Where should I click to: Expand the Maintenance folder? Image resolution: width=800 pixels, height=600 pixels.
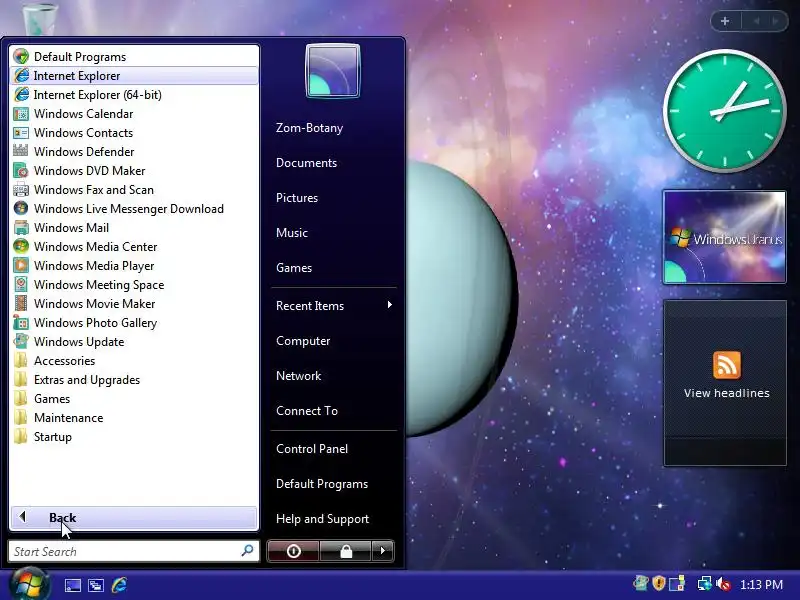click(134, 418)
